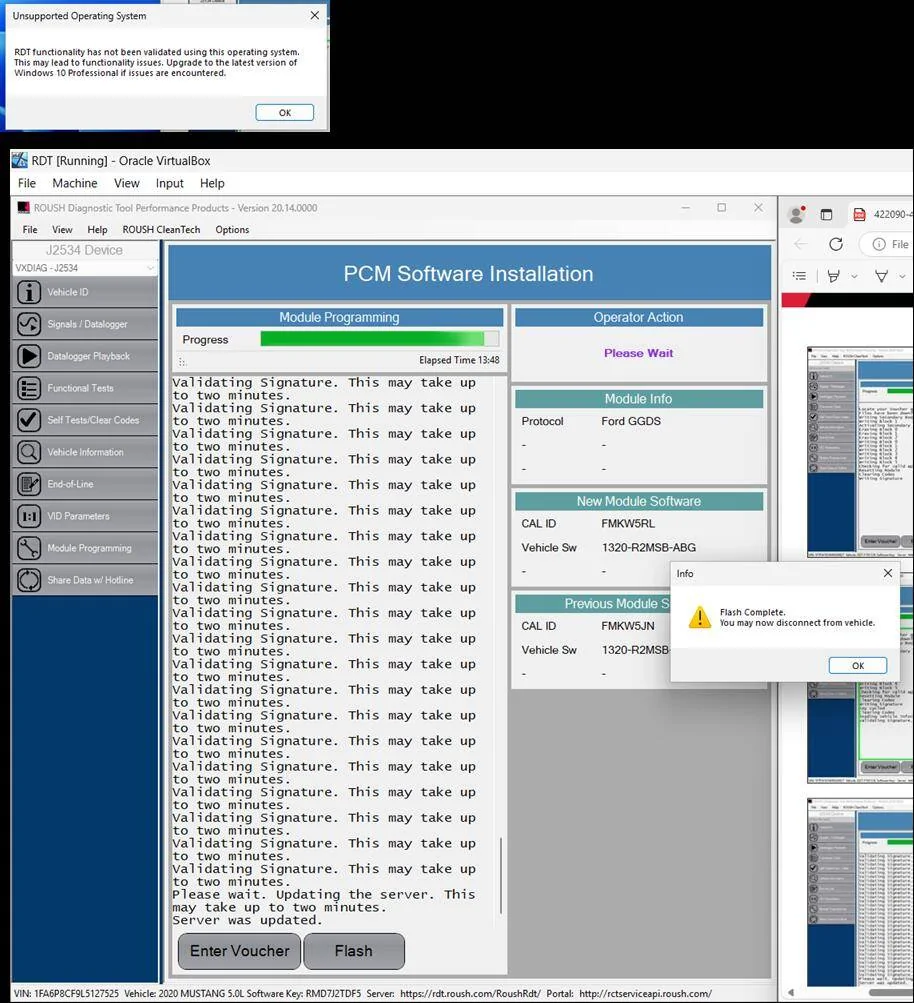Click the bottom PDF page screenshot image
Screen dimensions: 914x1003
(860, 893)
